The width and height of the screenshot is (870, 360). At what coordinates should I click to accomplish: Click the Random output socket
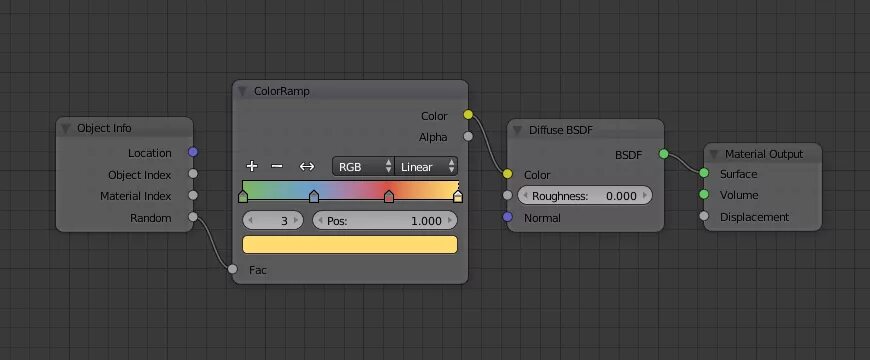(x=193, y=217)
